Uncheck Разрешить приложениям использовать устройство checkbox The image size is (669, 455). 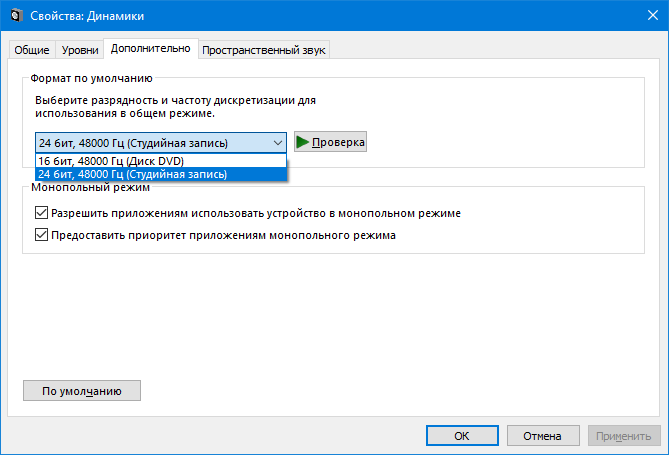[x=41, y=213]
